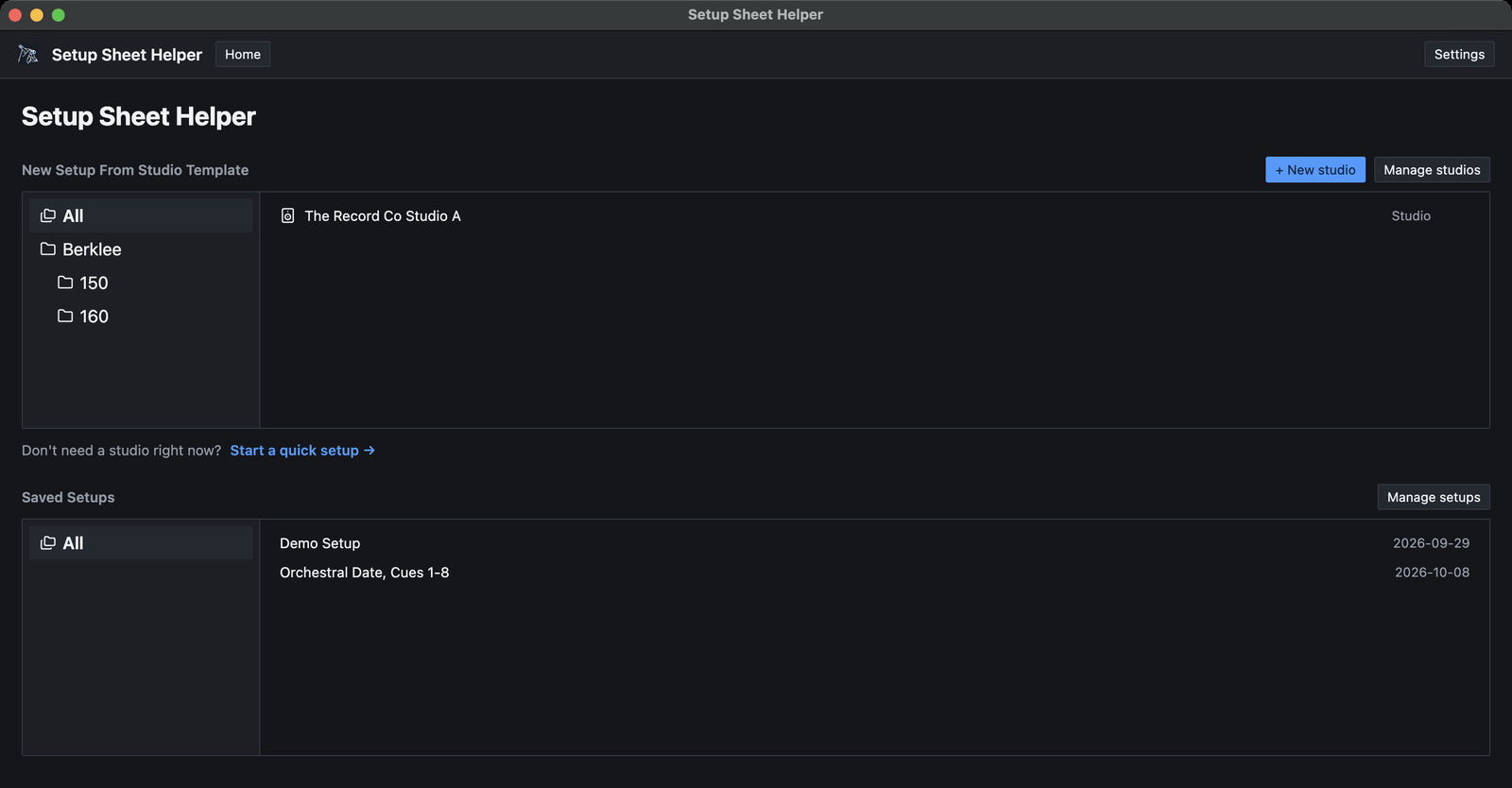Open the Demo Setup saved setup
The image size is (1512, 788).
(x=874, y=543)
